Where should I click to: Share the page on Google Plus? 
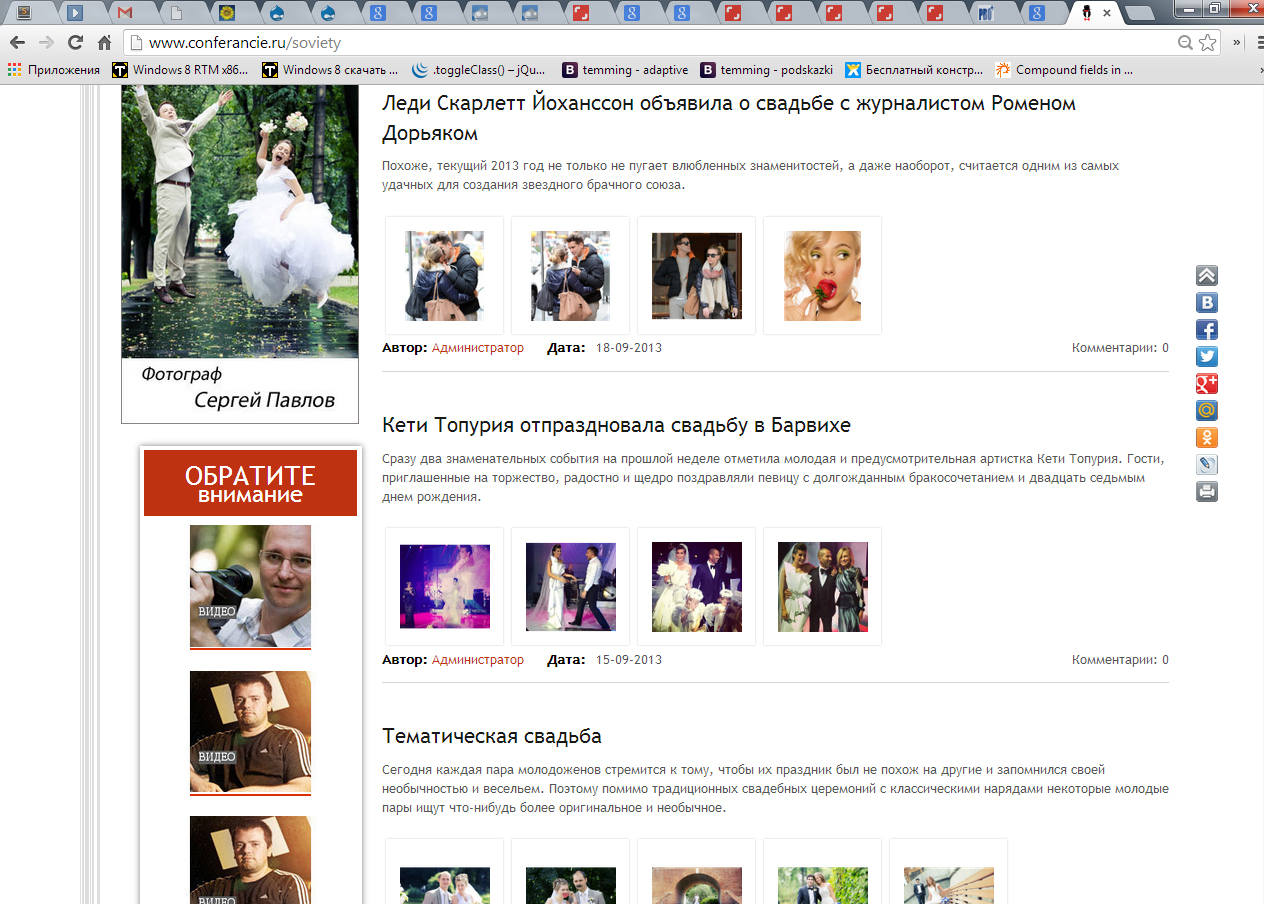pos(1207,384)
